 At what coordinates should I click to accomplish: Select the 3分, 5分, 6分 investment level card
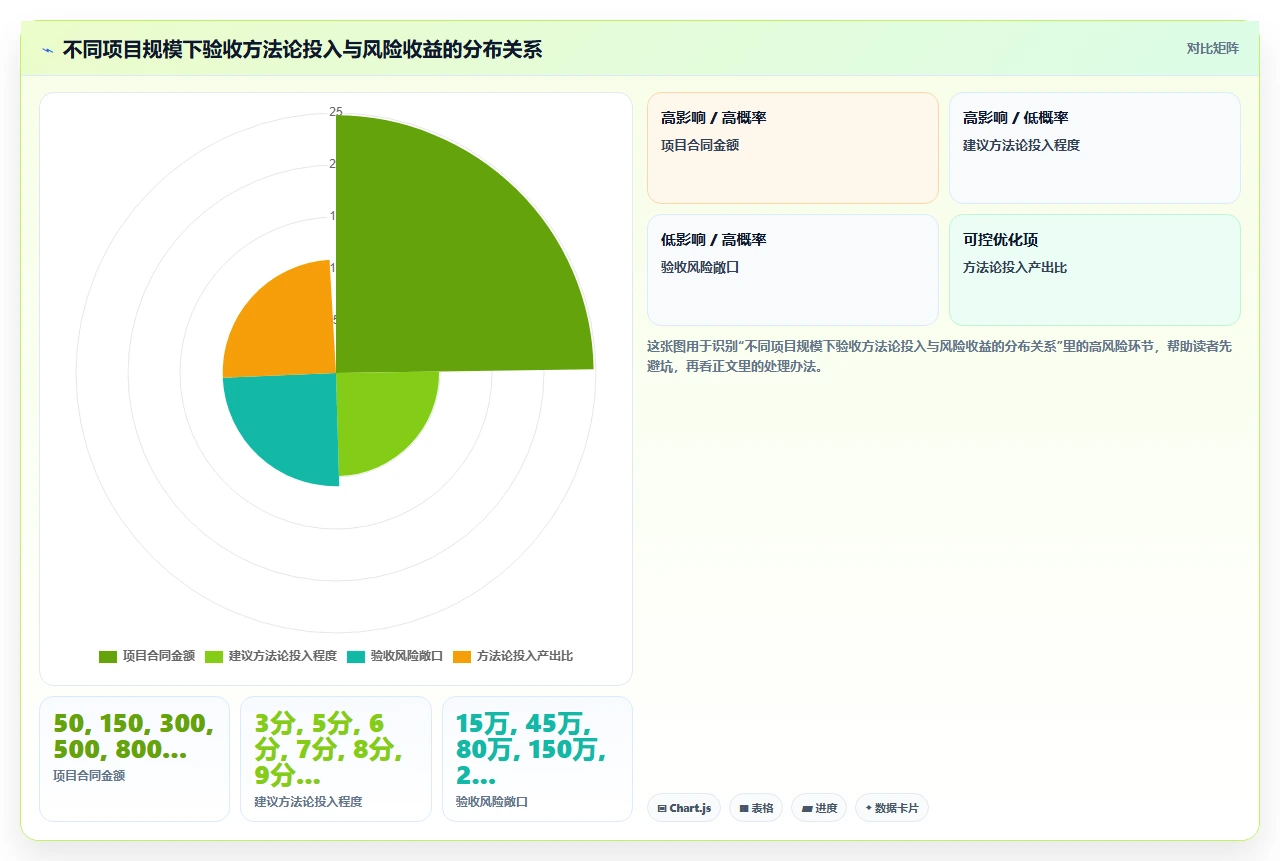point(336,759)
